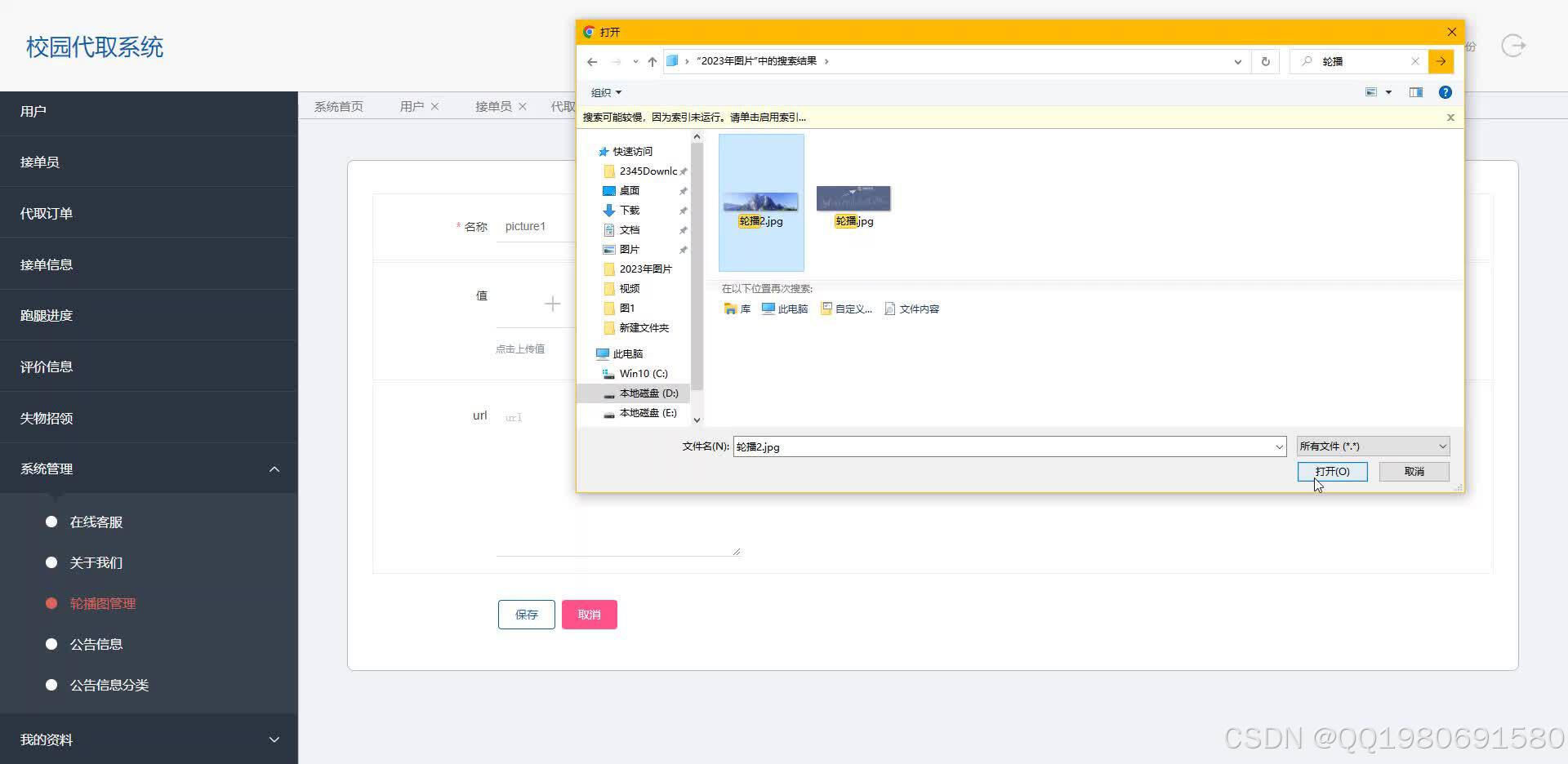Switch to the 系统首页 tab
The height and width of the screenshot is (764, 1568).
[337, 106]
